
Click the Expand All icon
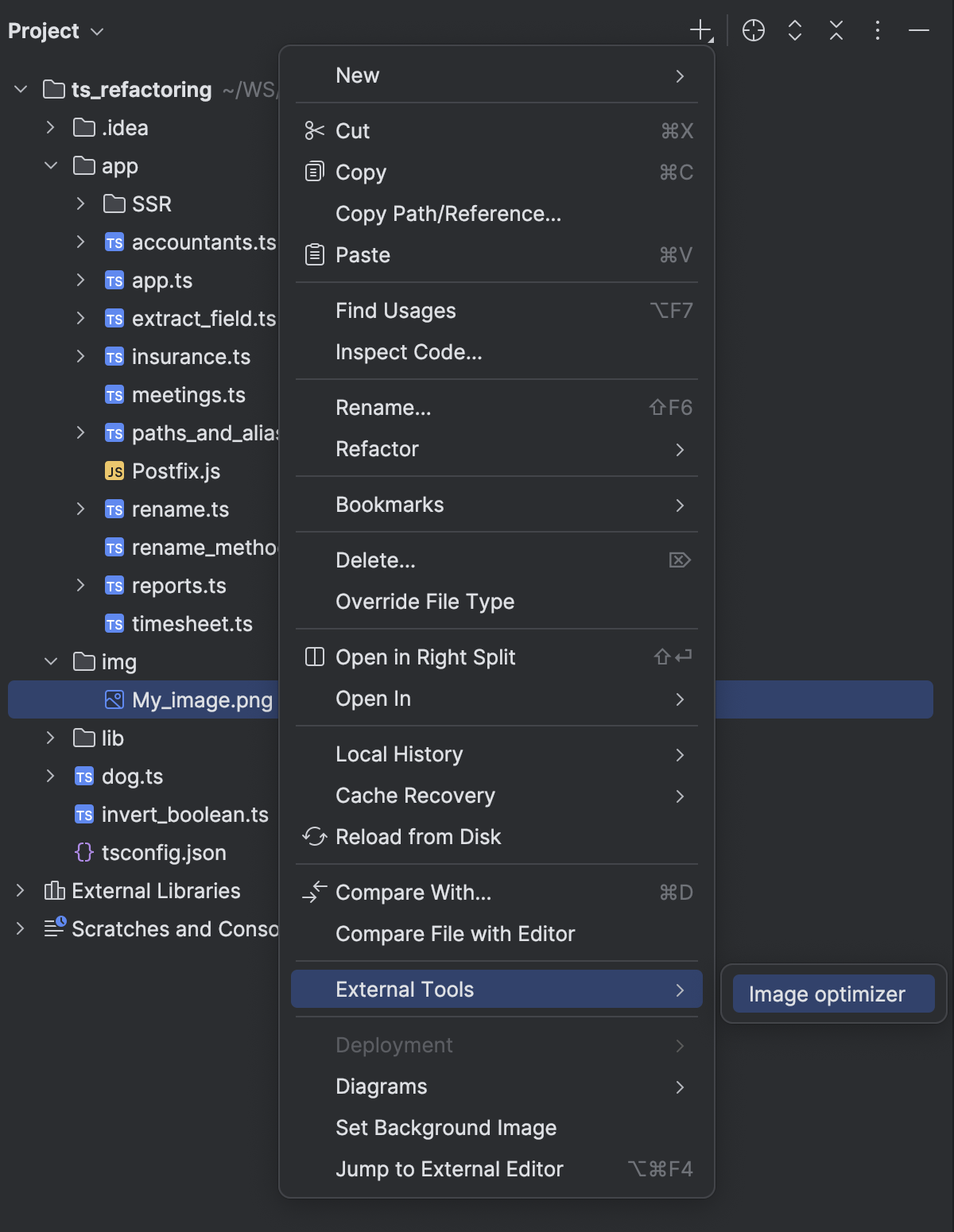794,30
